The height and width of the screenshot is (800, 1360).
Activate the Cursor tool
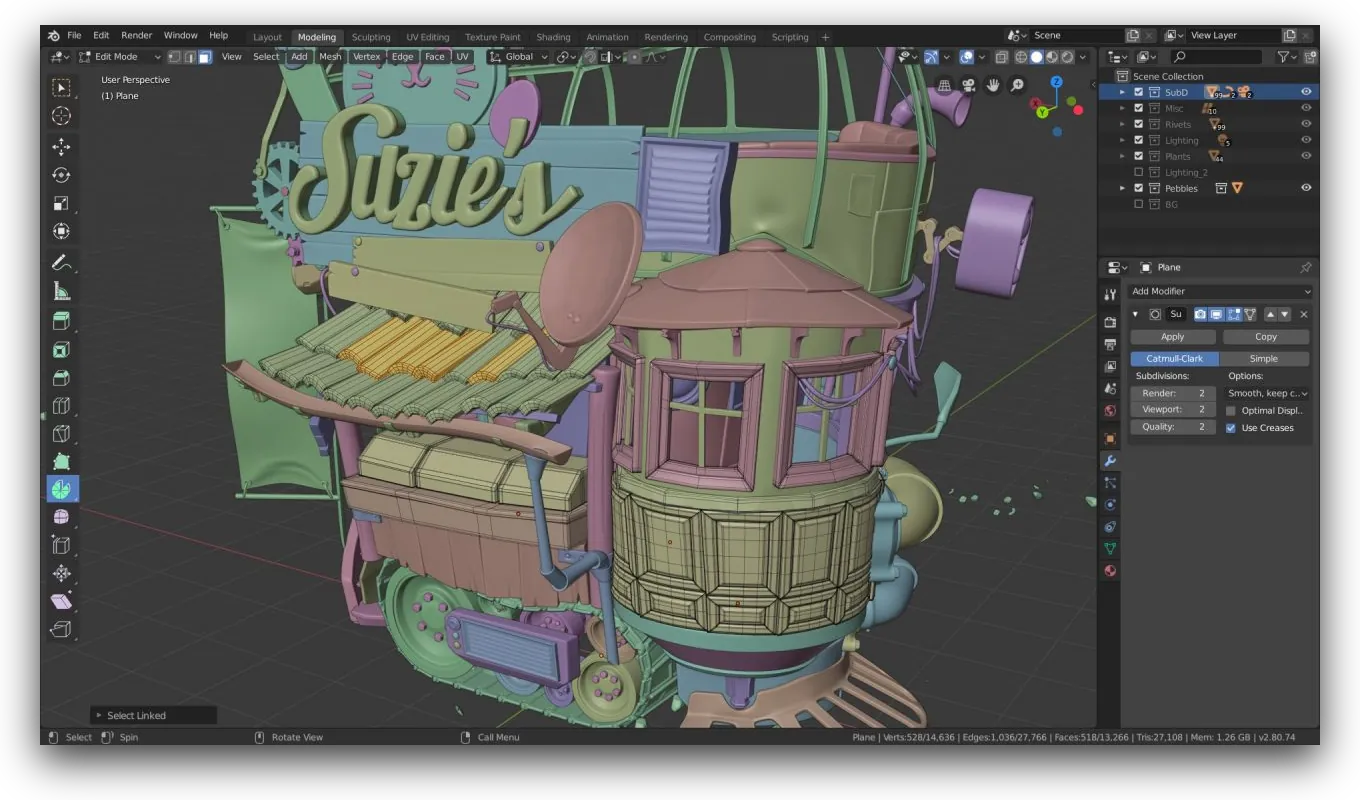point(61,116)
